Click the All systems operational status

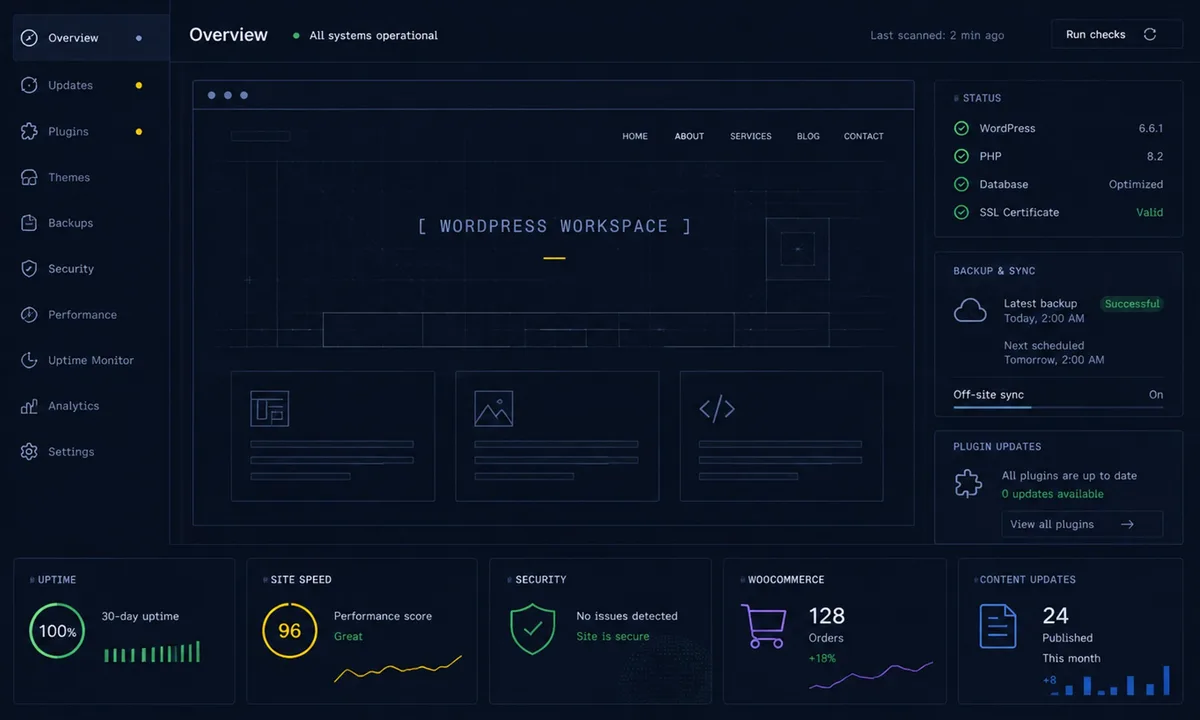(366, 35)
